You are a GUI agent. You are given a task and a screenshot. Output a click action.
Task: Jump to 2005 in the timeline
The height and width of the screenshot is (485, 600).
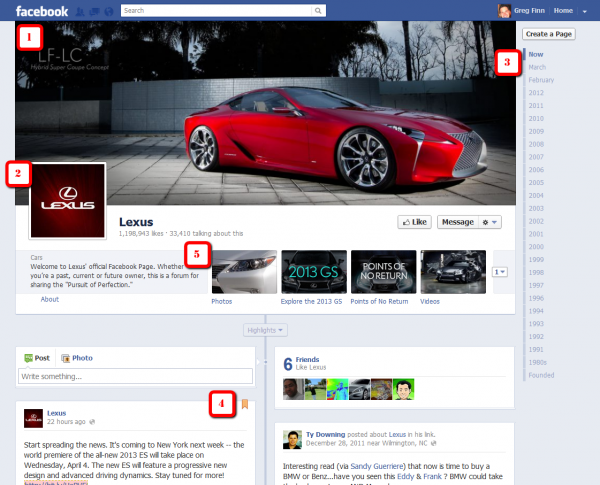(536, 183)
